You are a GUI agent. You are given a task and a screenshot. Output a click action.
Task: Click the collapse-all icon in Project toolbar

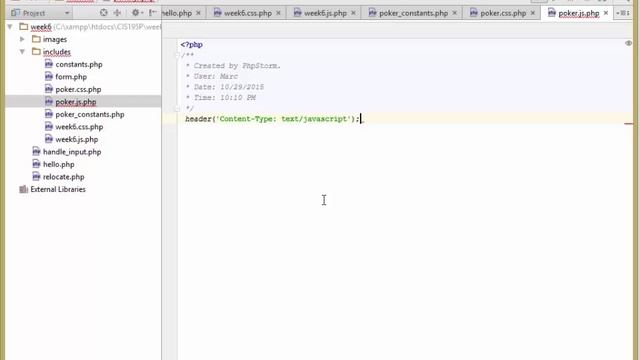click(x=118, y=13)
